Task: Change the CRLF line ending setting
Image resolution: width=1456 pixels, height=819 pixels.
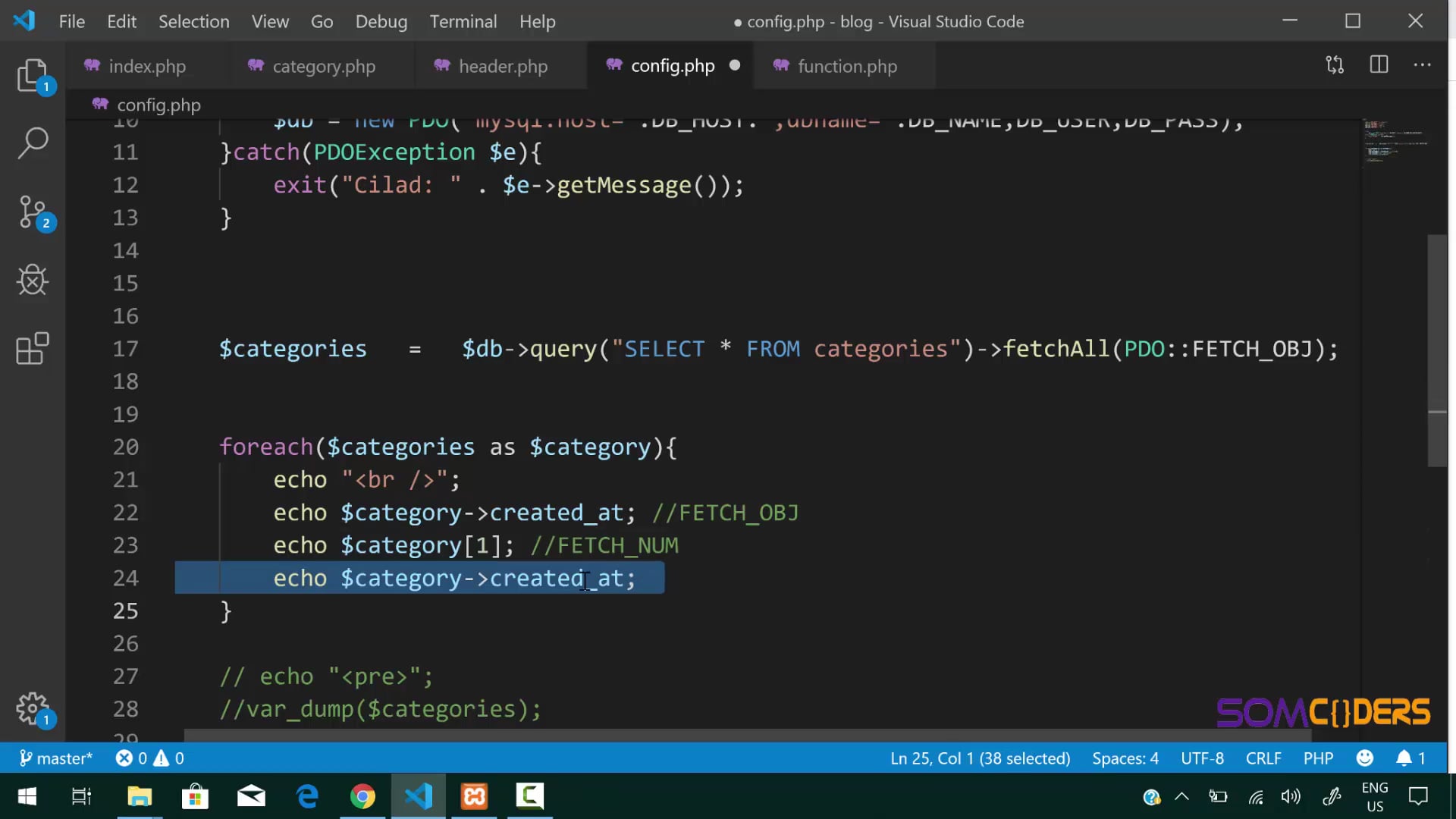Action: click(x=1263, y=758)
